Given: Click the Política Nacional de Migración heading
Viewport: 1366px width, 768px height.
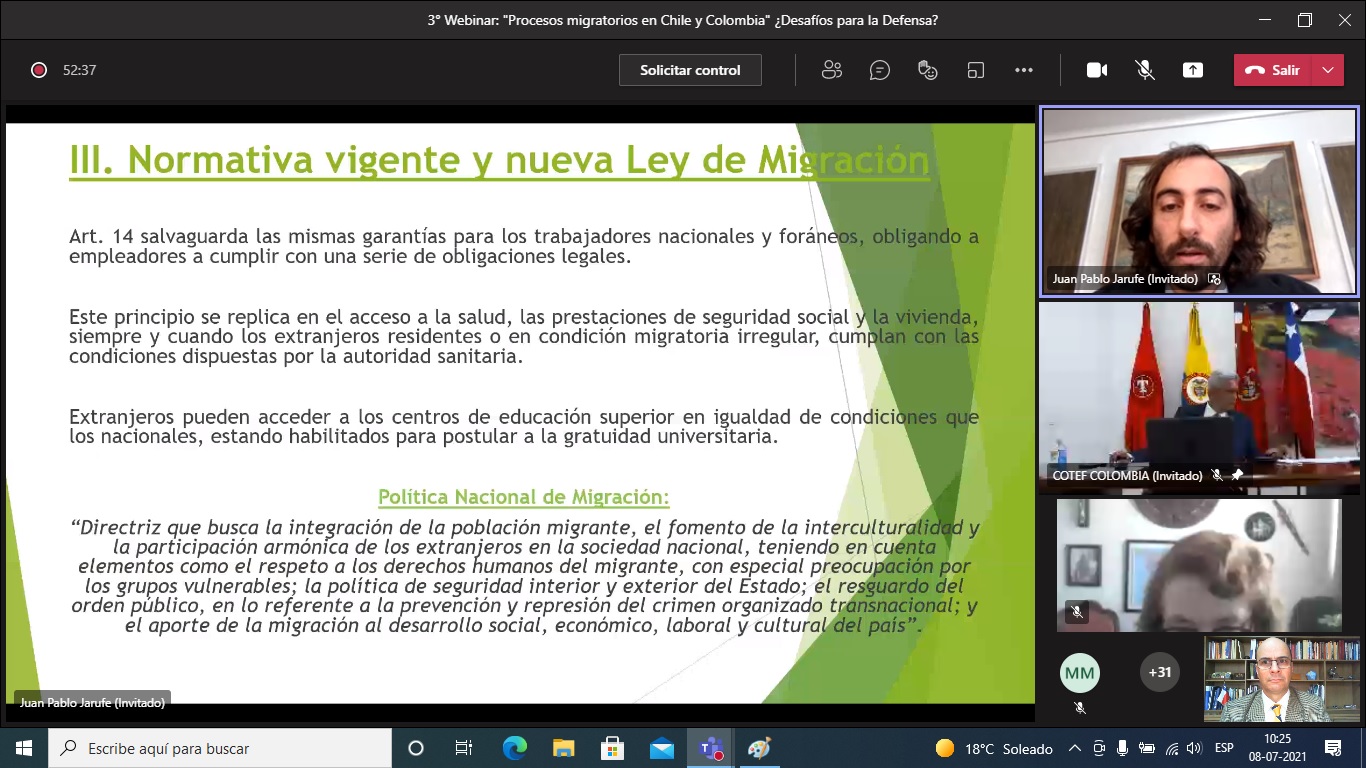Looking at the screenshot, I should [x=524, y=497].
